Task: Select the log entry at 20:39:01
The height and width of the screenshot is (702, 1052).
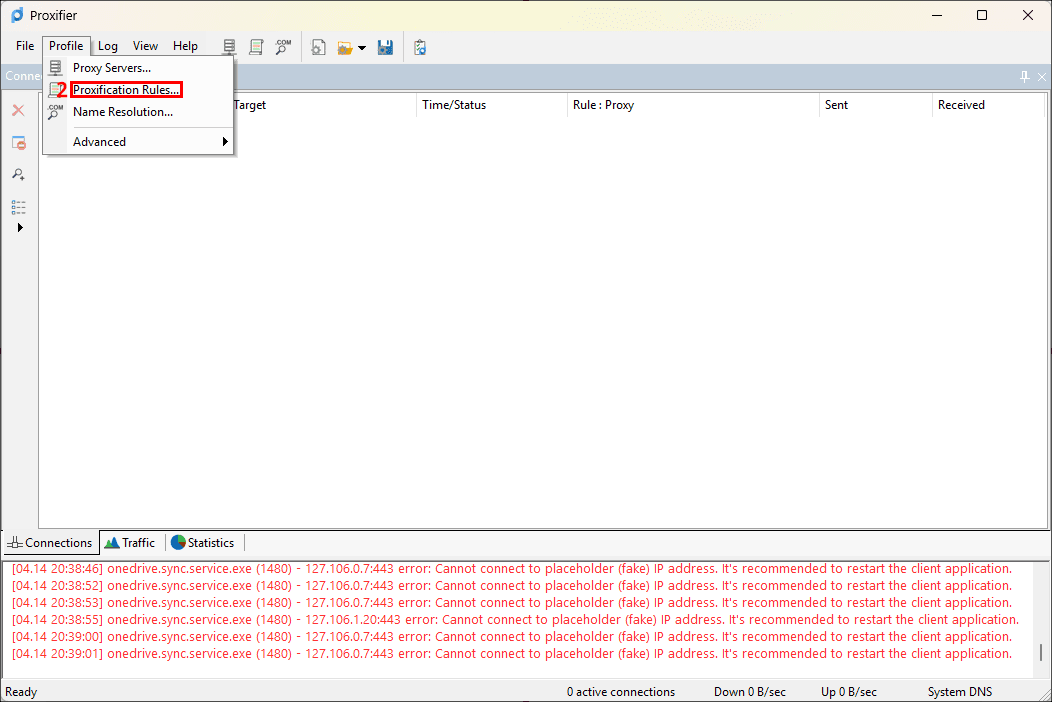Action: [512, 654]
